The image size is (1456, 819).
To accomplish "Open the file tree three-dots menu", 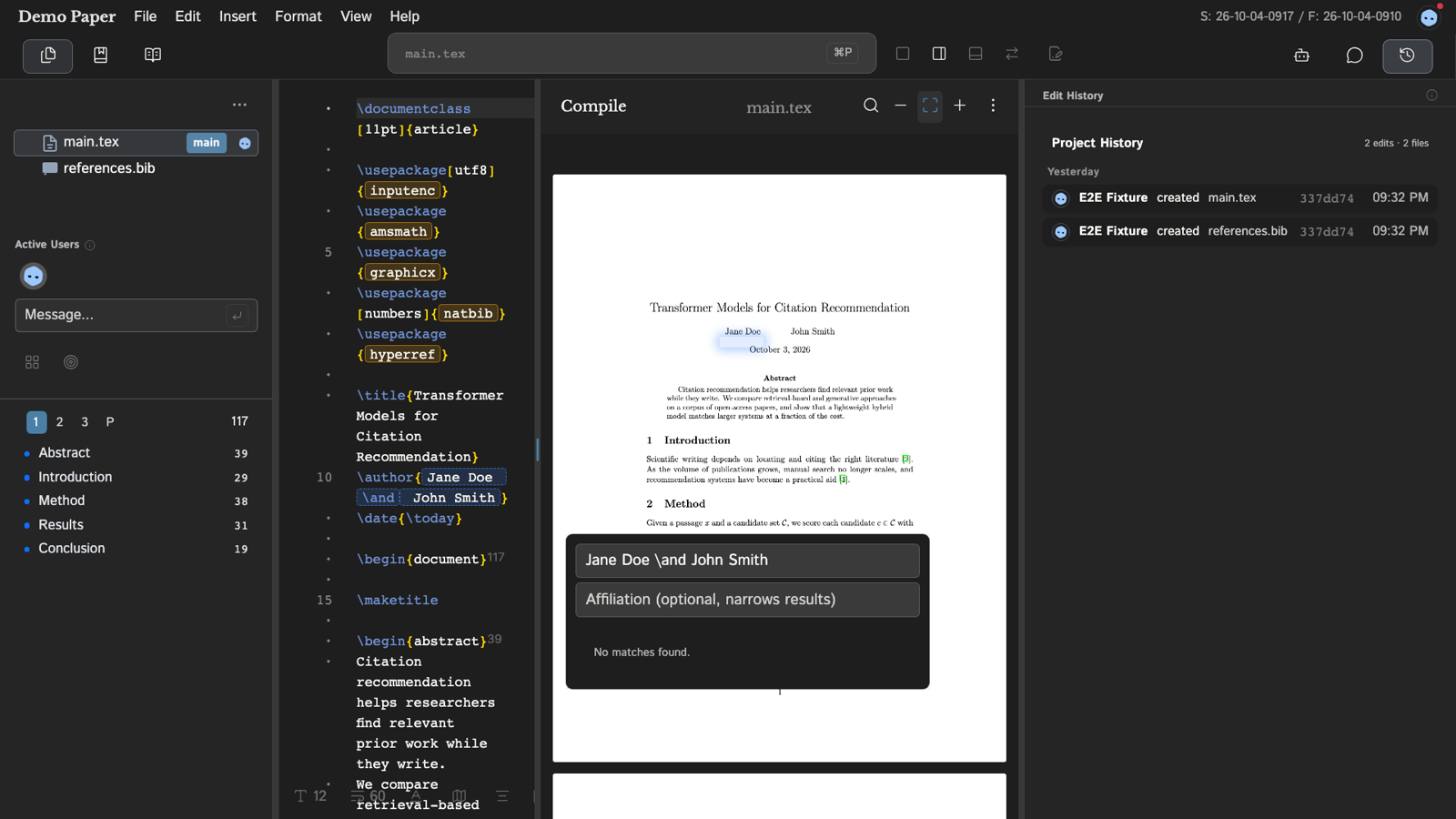I will click(x=239, y=105).
